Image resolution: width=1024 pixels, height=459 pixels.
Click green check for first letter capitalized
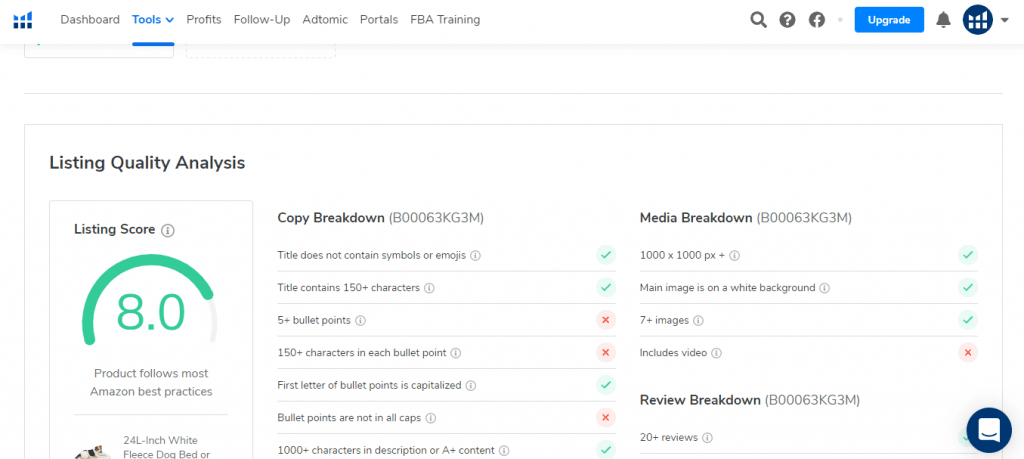(x=605, y=385)
